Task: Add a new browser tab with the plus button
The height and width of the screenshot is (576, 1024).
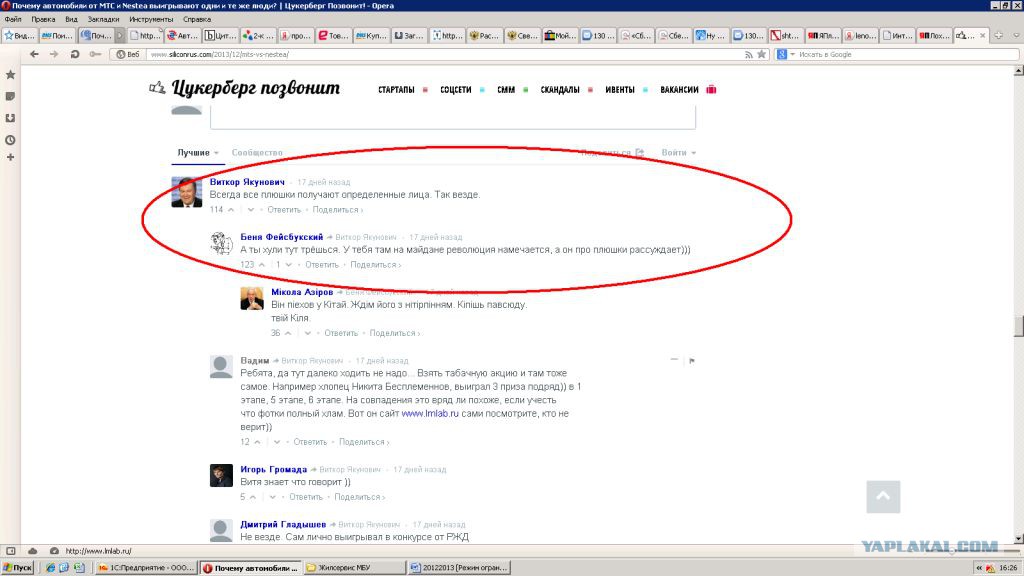Action: (999, 35)
